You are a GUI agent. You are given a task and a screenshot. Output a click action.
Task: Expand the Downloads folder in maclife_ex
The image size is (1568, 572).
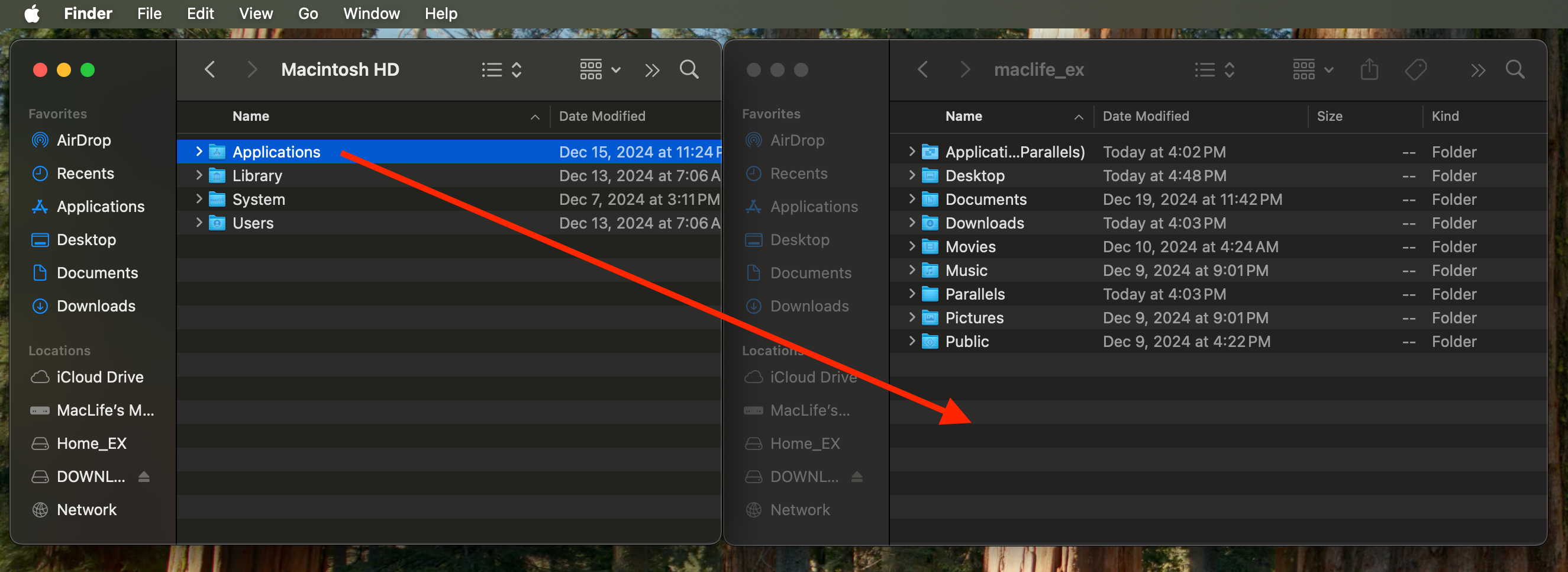pos(911,223)
